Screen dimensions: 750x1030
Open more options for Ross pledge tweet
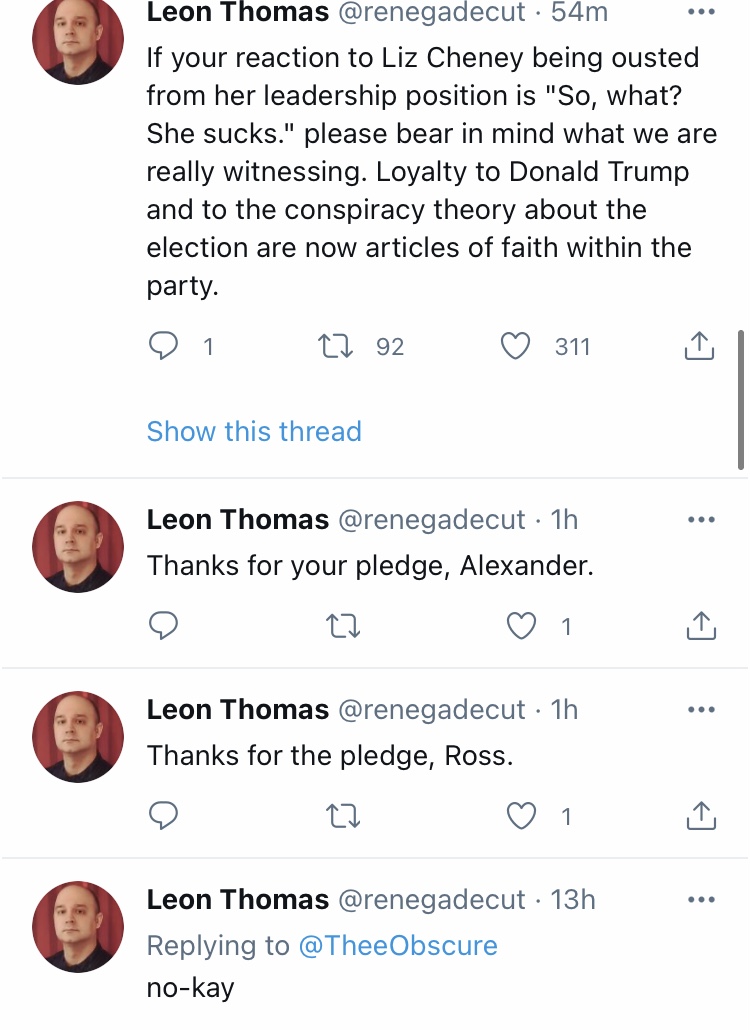[x=701, y=709]
